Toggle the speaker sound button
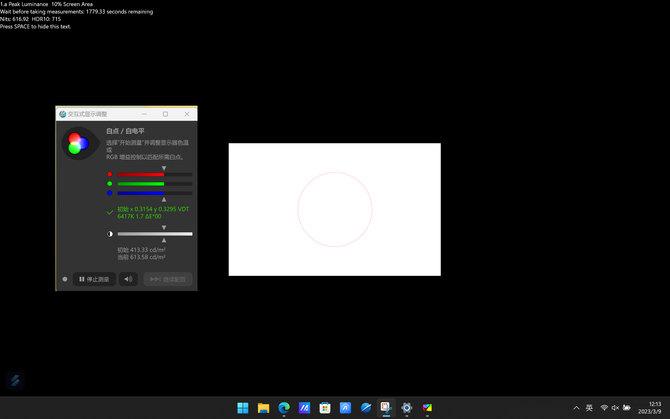 128,279
